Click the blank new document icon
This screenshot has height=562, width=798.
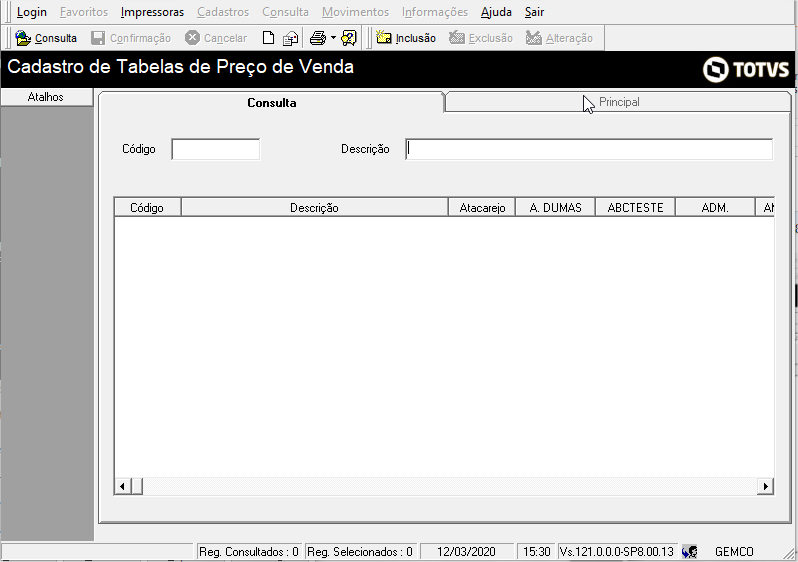point(268,38)
